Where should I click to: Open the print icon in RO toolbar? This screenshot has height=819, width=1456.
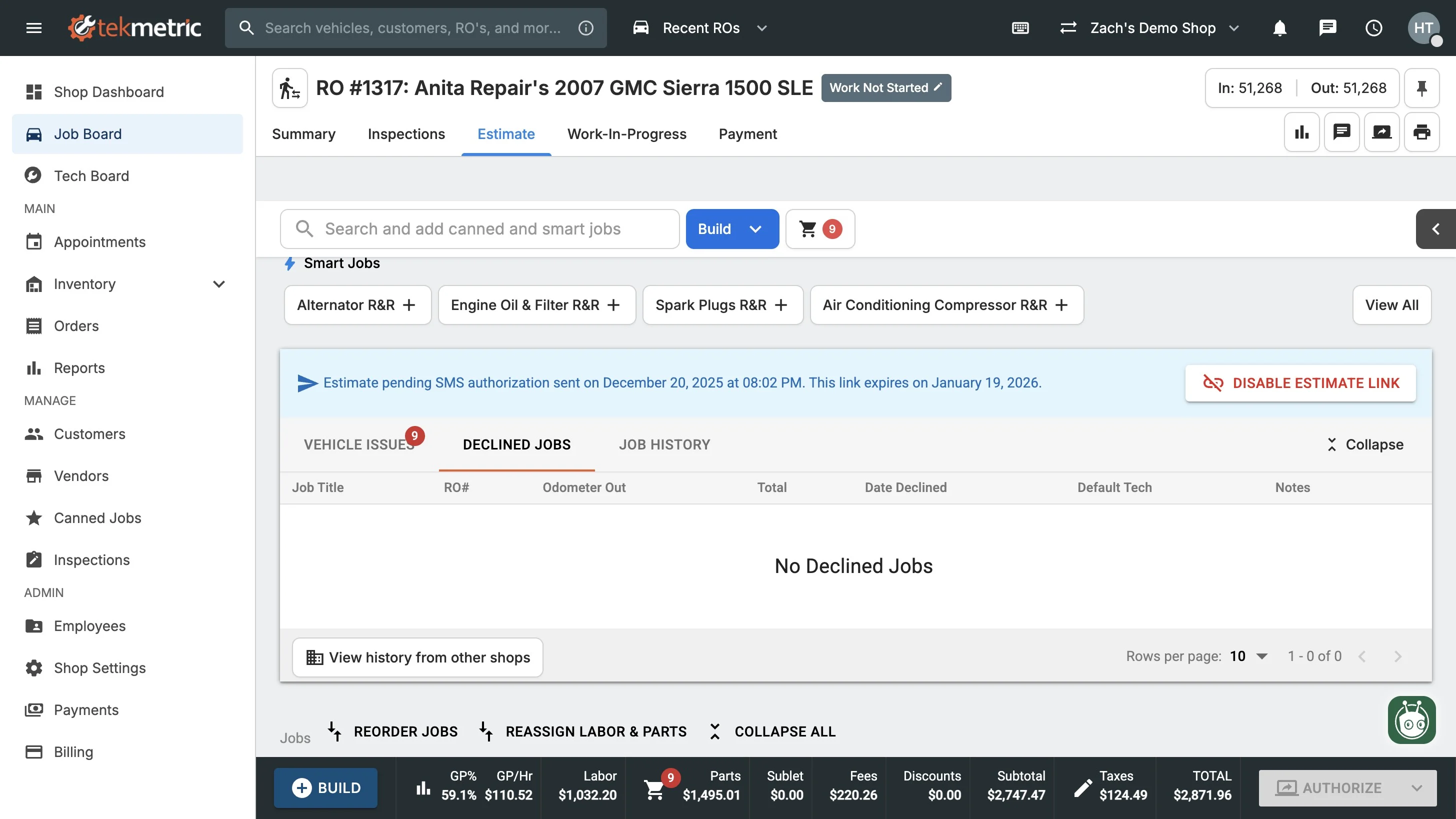(1421, 132)
